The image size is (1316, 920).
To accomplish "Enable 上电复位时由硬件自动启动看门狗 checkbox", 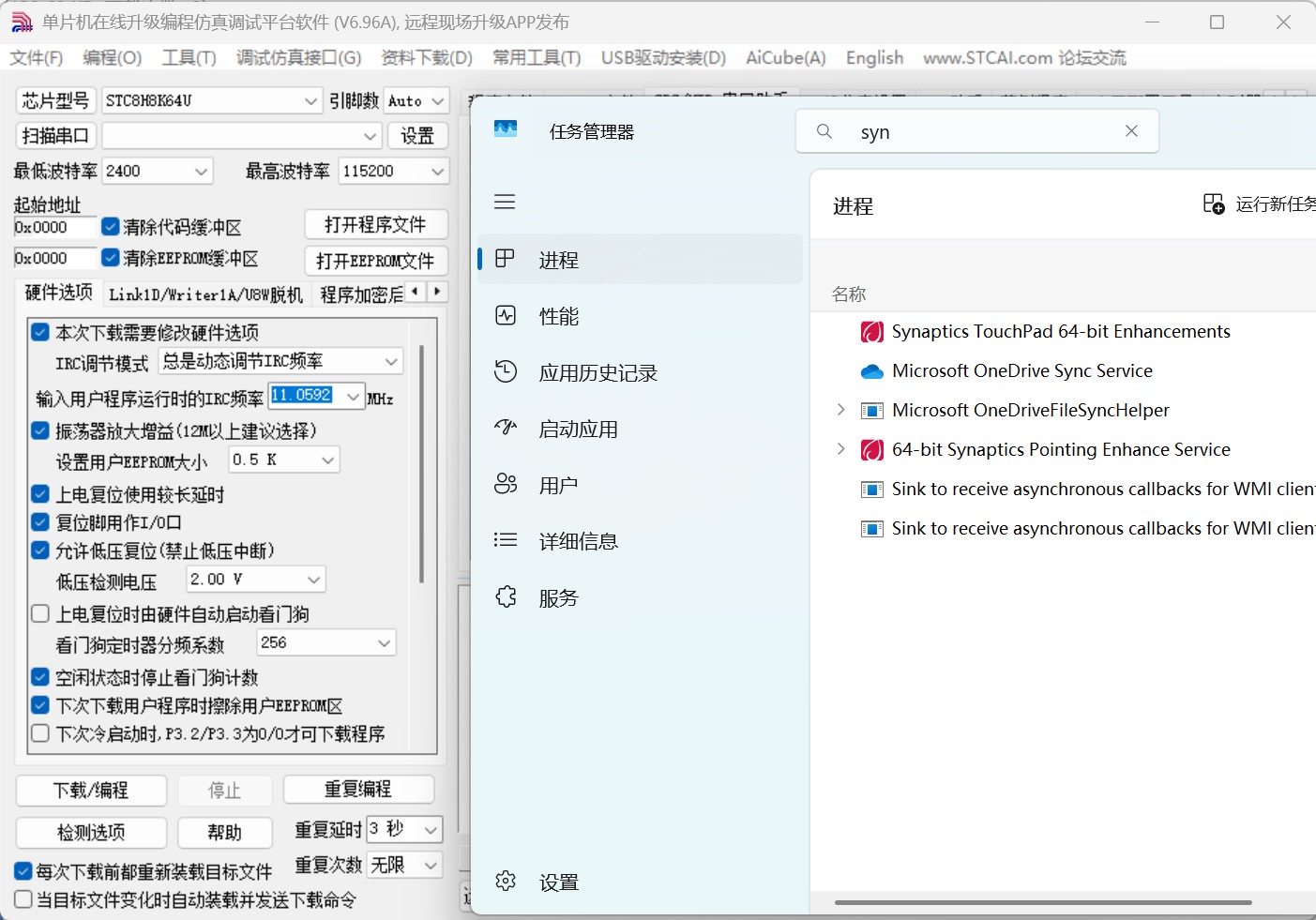I will click(x=40, y=614).
